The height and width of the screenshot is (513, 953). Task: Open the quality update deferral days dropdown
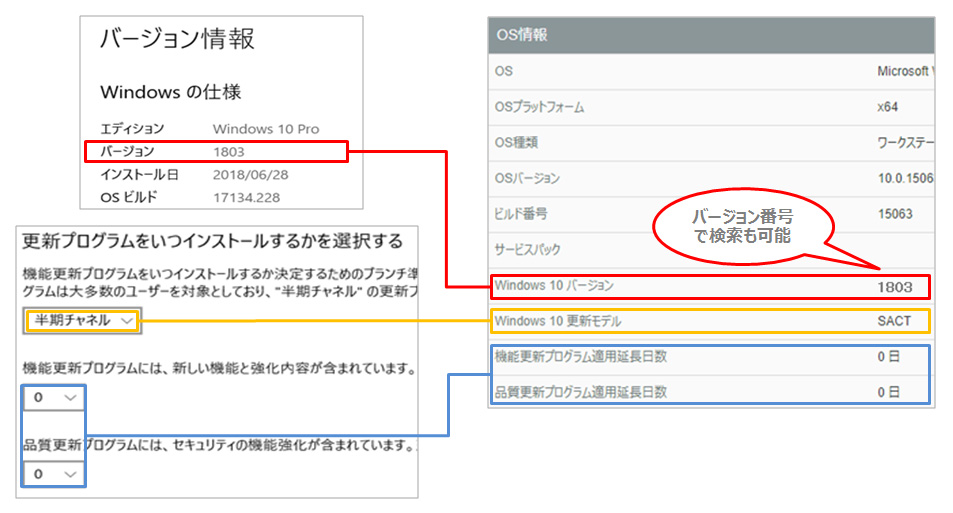coord(53,474)
